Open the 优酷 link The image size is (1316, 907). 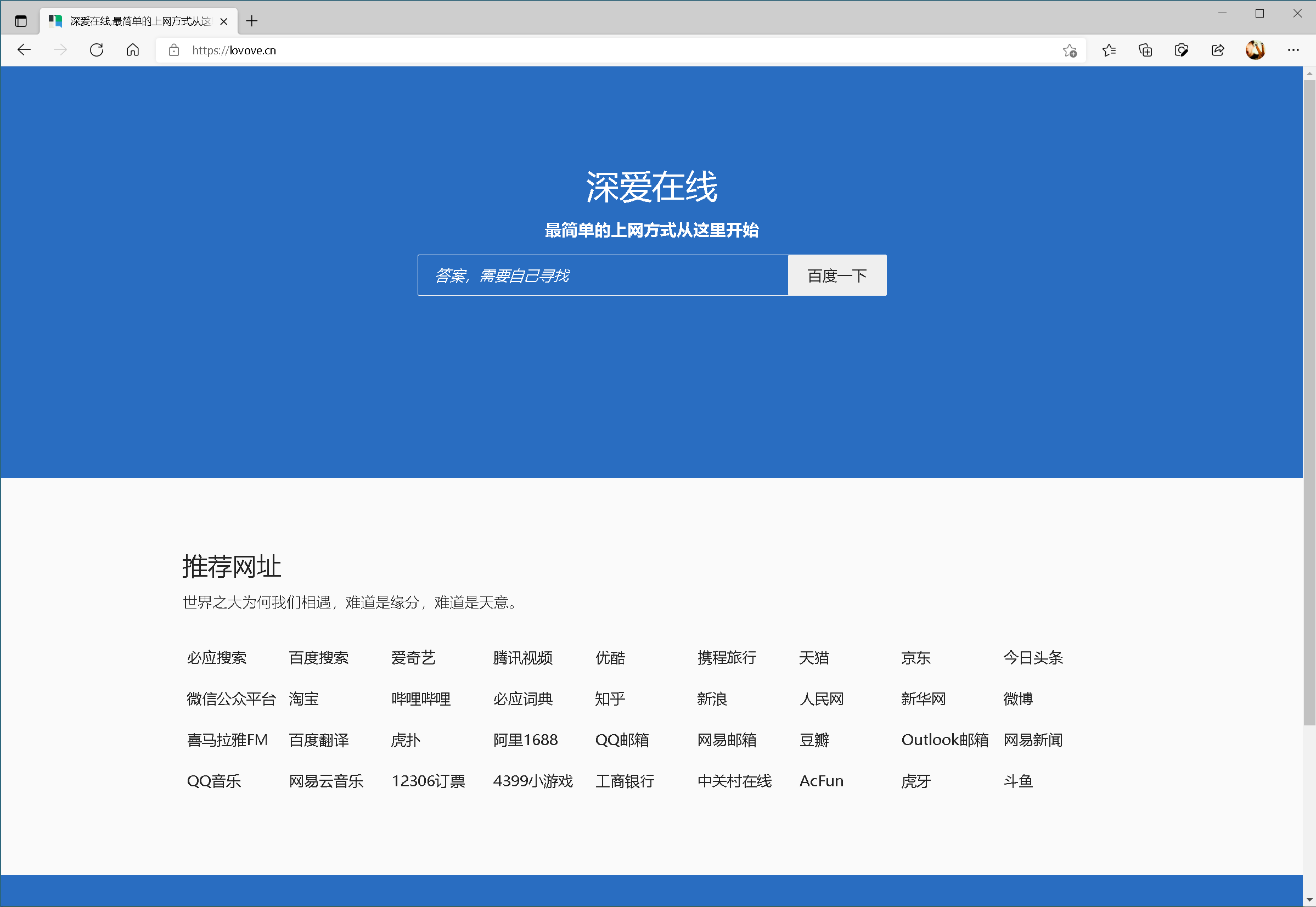click(610, 657)
